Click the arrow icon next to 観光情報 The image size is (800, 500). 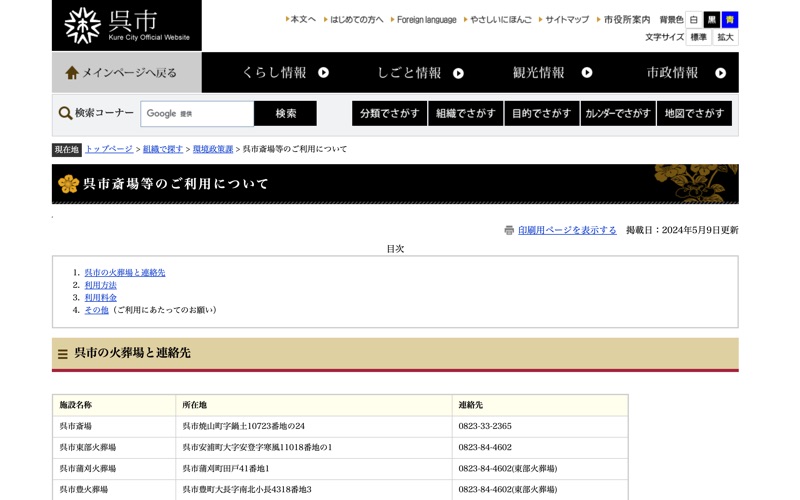(587, 72)
